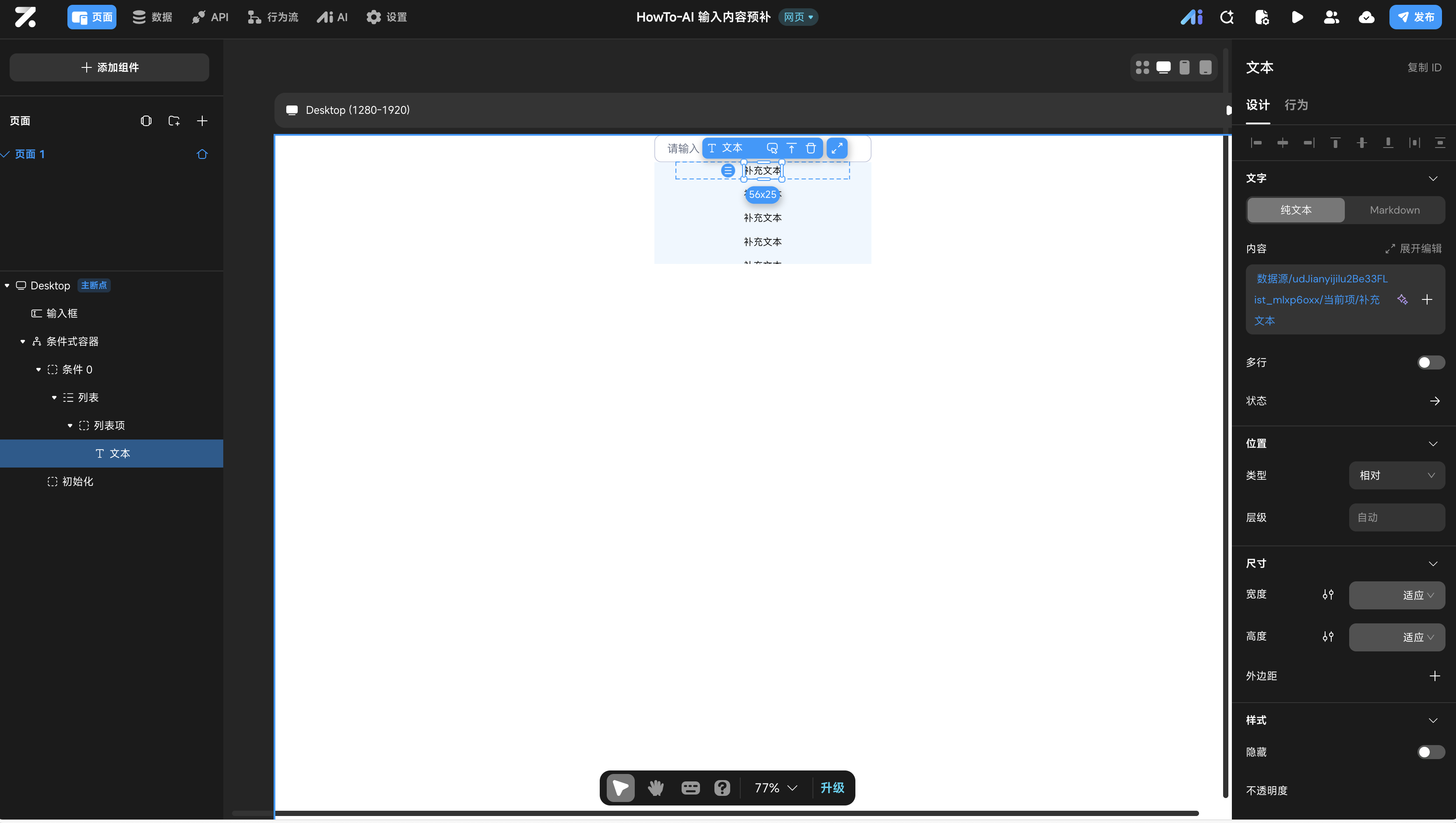1456x823 pixels.
Task: Click the collaborators people icon
Action: pos(1331,17)
